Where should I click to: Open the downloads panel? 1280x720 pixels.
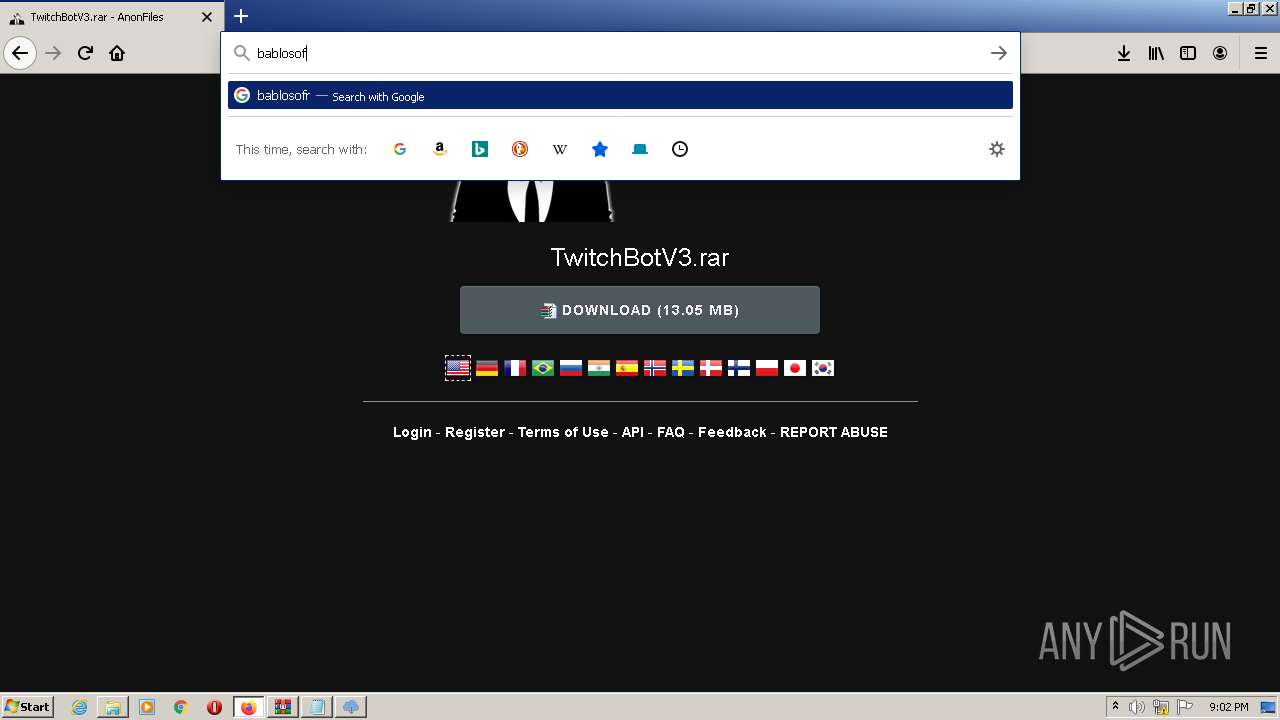tap(1124, 53)
